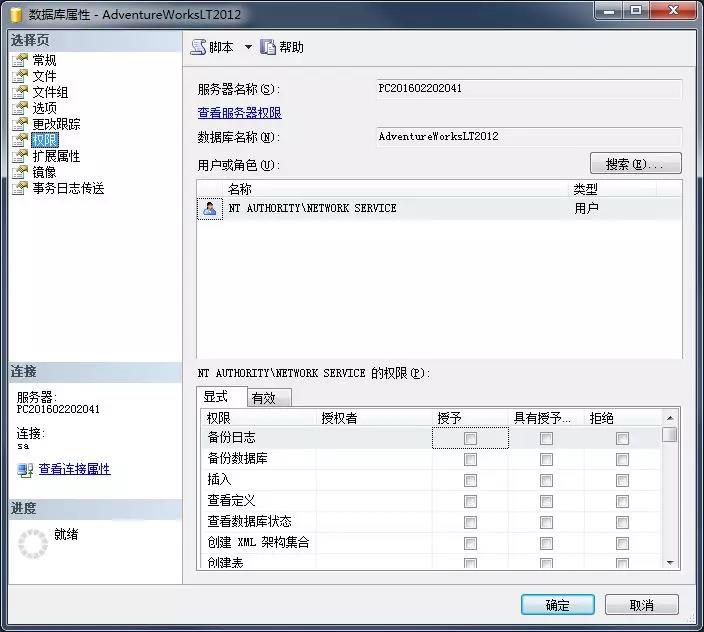Click permissions list scroll down arrow

(670, 562)
